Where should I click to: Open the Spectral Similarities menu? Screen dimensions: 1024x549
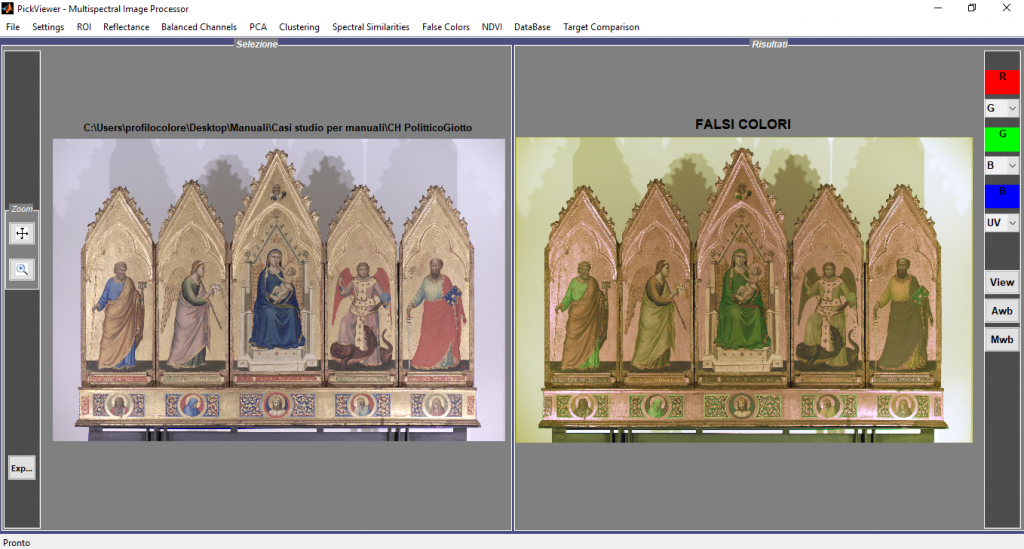371,27
